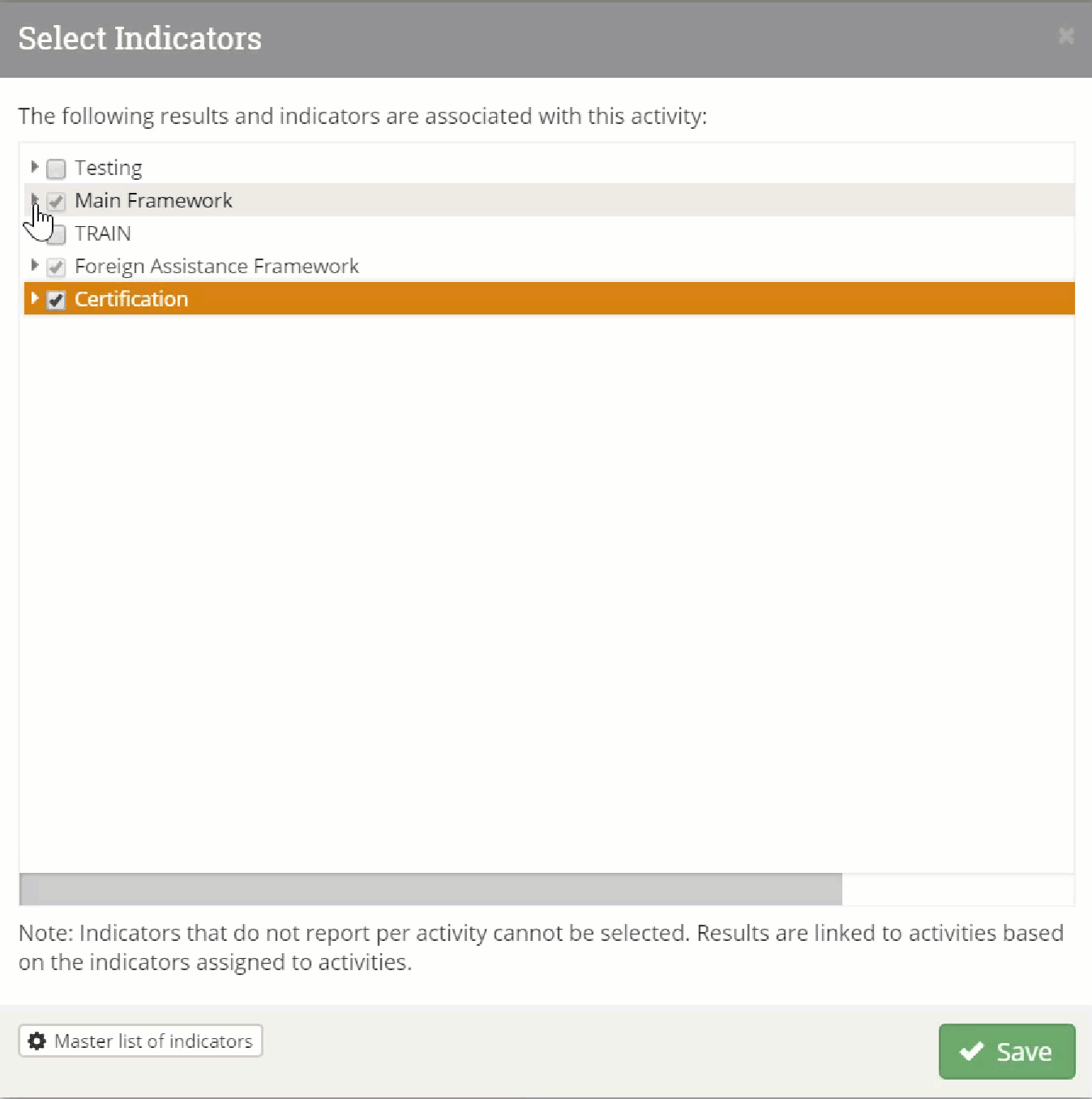Select Foreign Assistance Framework label

[x=216, y=266]
